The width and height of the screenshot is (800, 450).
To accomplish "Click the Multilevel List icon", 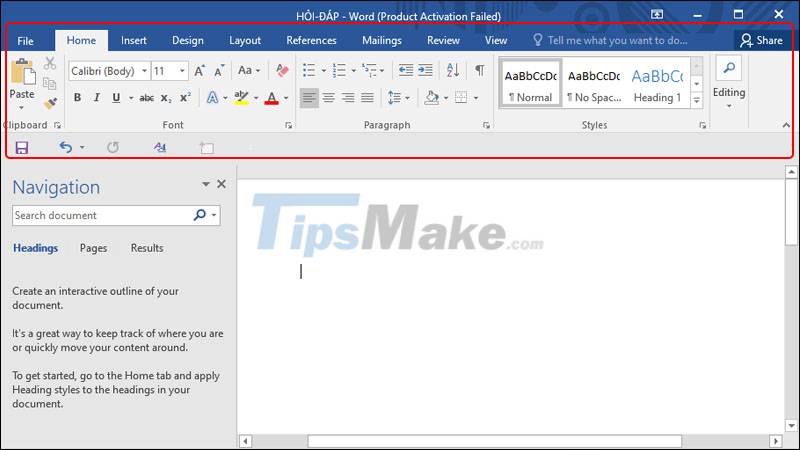I will [369, 70].
